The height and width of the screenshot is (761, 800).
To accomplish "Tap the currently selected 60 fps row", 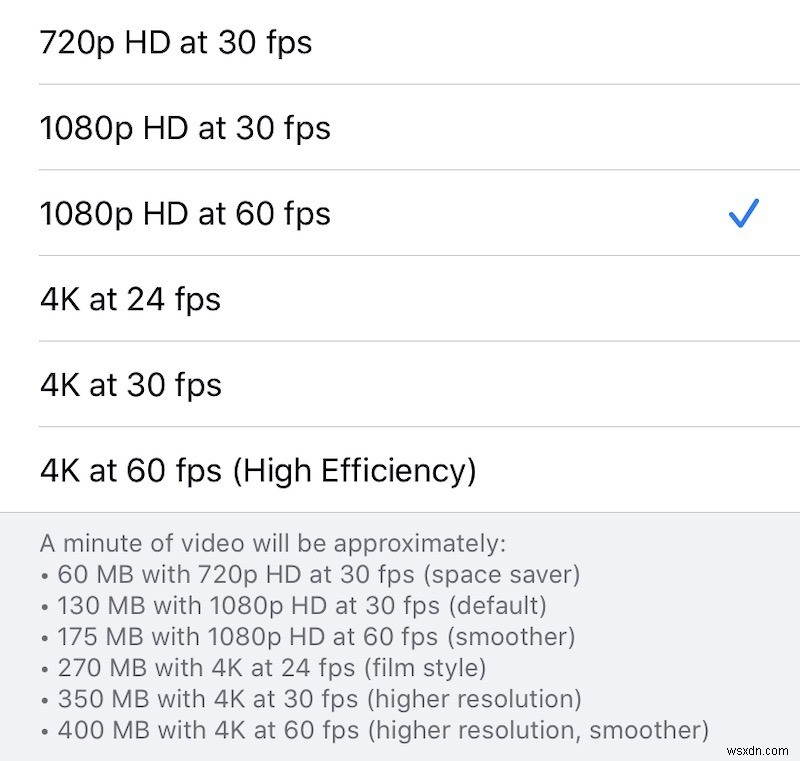I will coord(400,214).
